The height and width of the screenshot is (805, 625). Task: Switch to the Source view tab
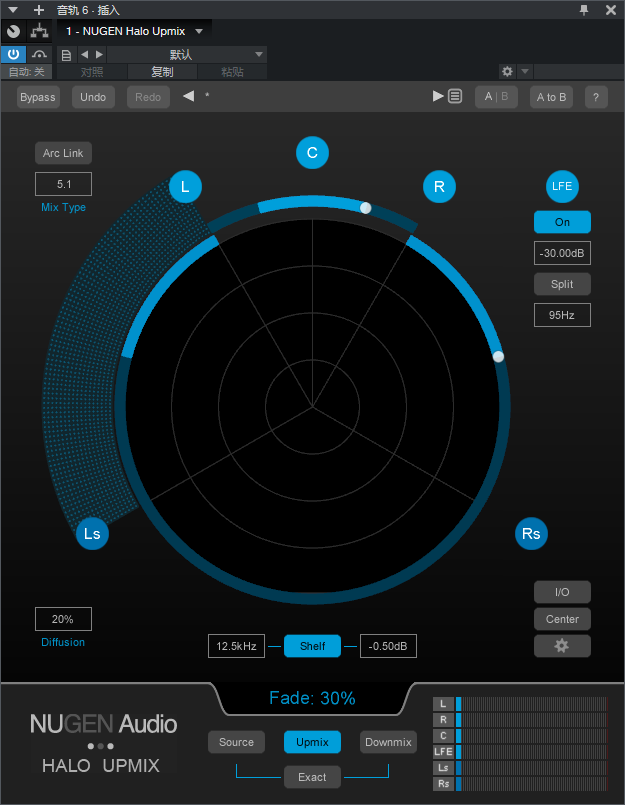[x=236, y=742]
